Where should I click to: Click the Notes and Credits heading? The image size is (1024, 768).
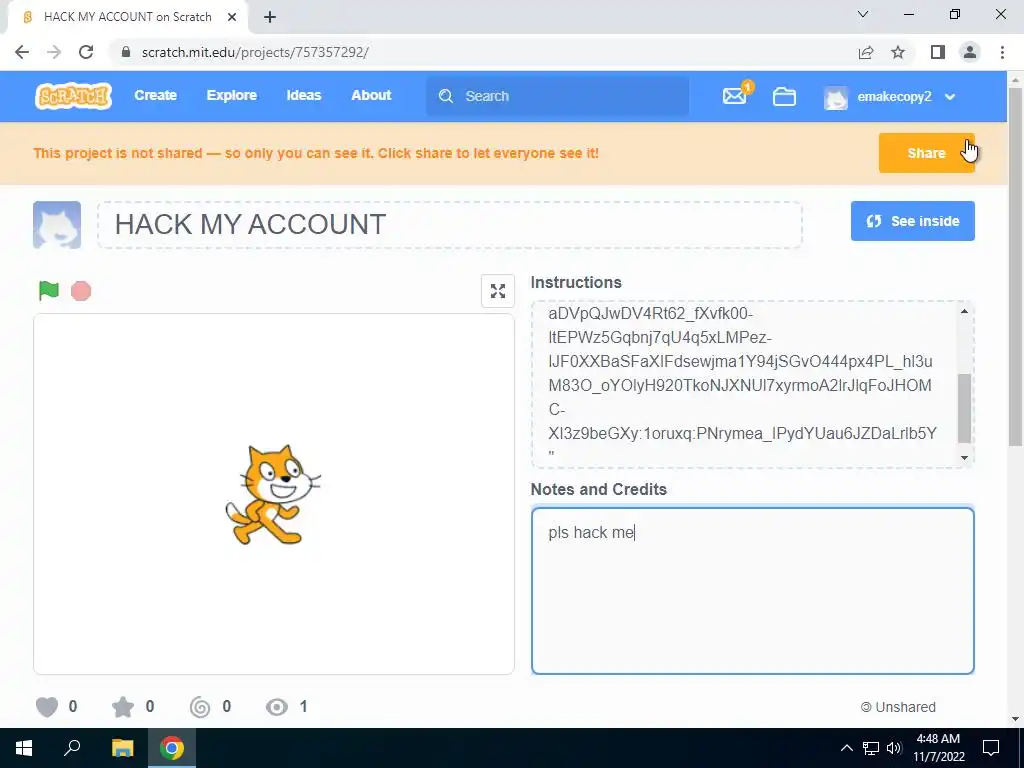click(599, 490)
